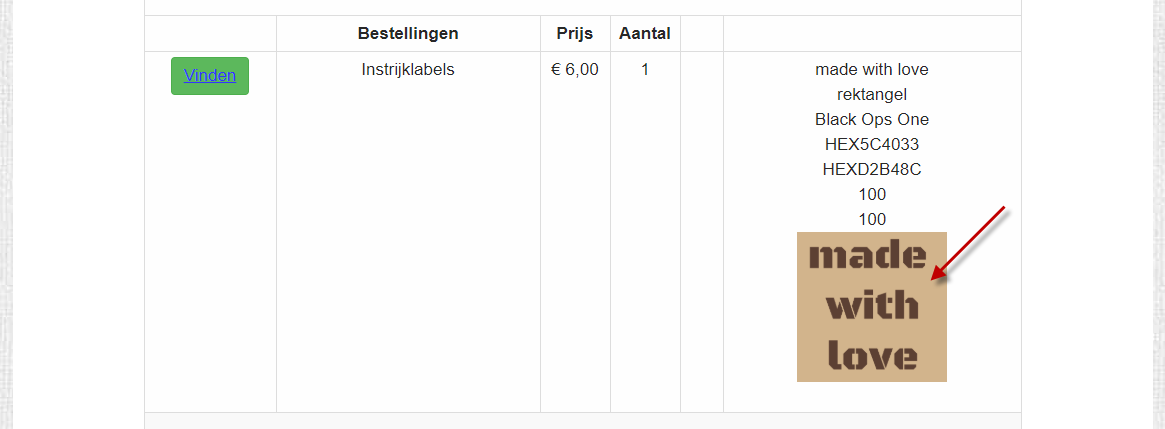
Task: Select the 'made with love' text line
Action: [872, 70]
